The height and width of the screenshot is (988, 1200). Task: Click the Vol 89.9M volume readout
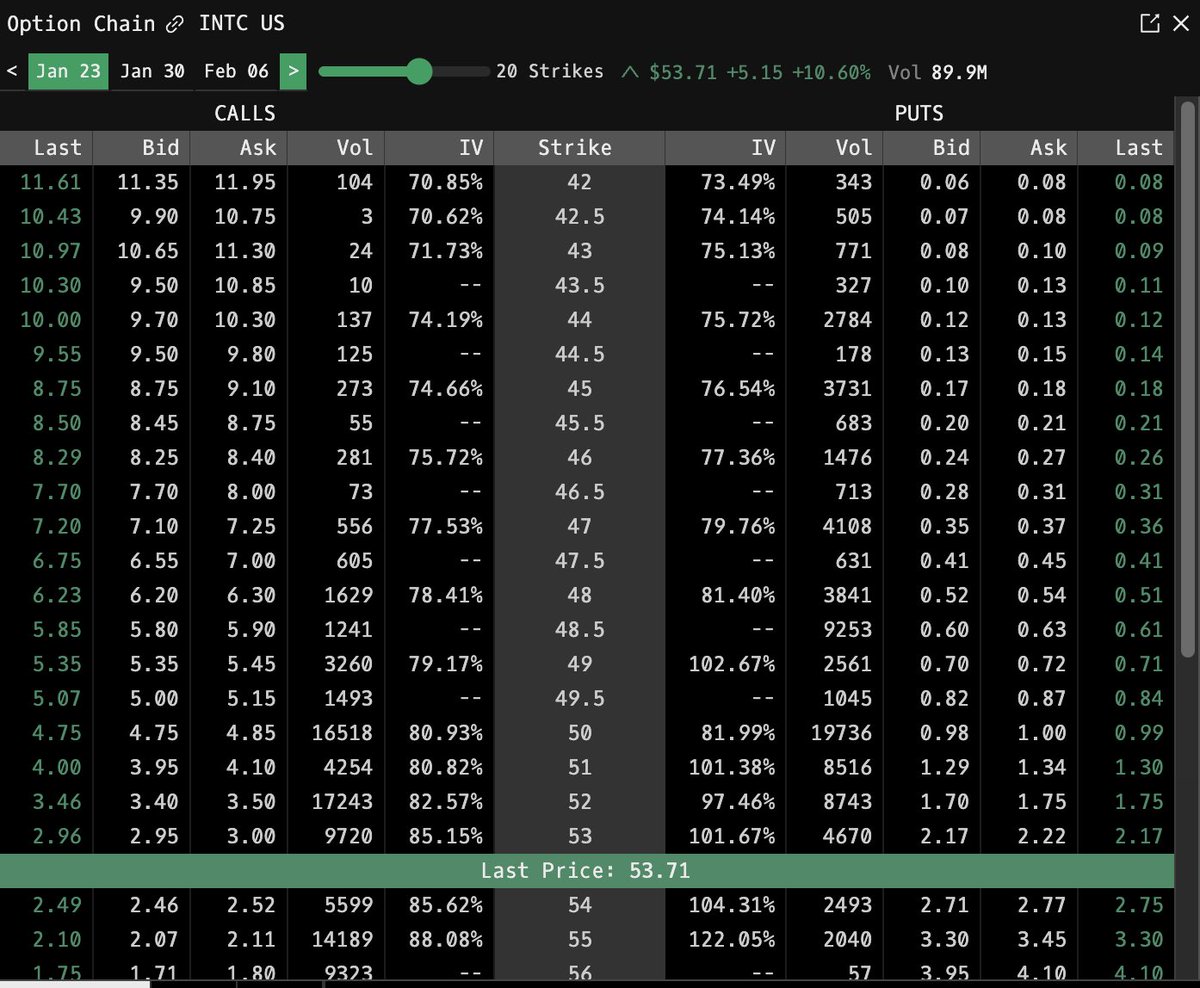[x=937, y=72]
